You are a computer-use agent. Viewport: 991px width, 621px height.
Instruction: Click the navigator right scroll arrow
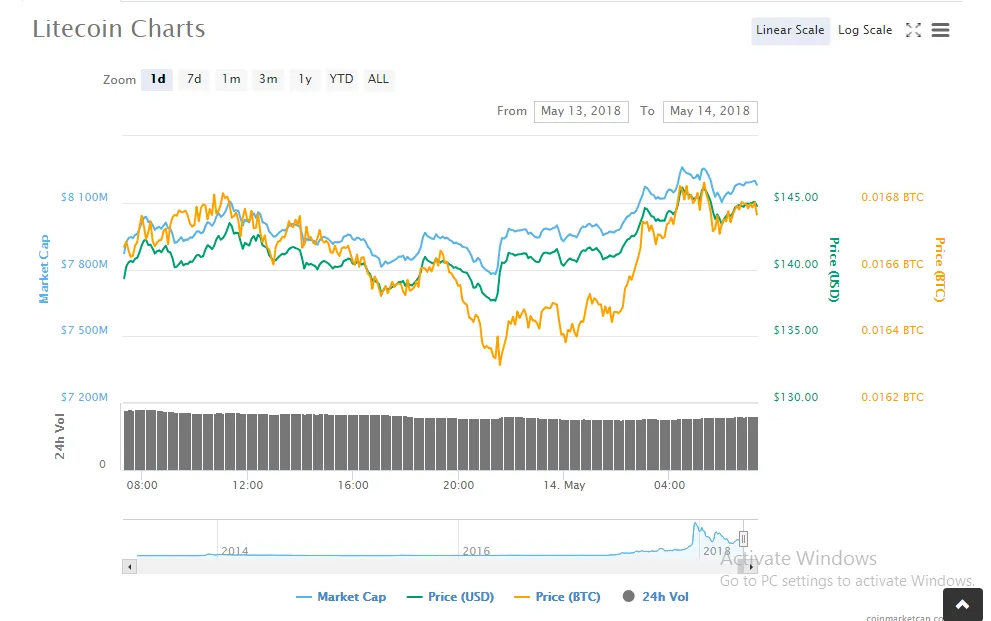751,567
